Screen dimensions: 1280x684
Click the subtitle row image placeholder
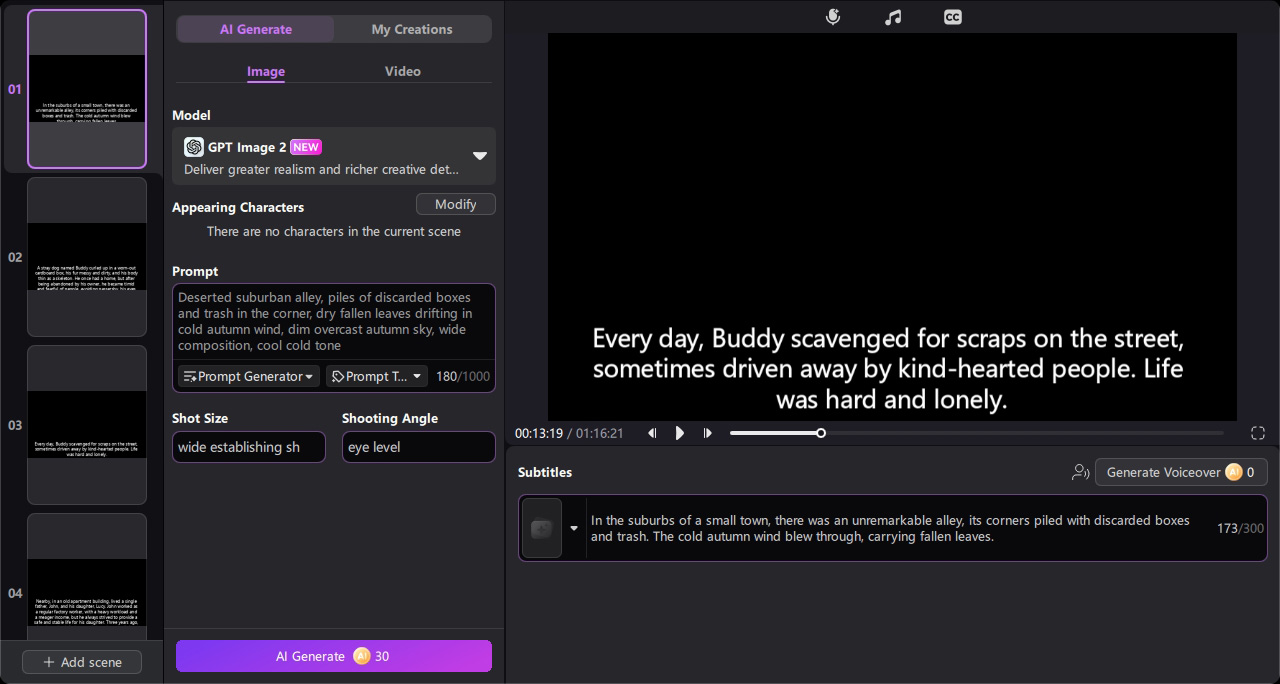542,528
